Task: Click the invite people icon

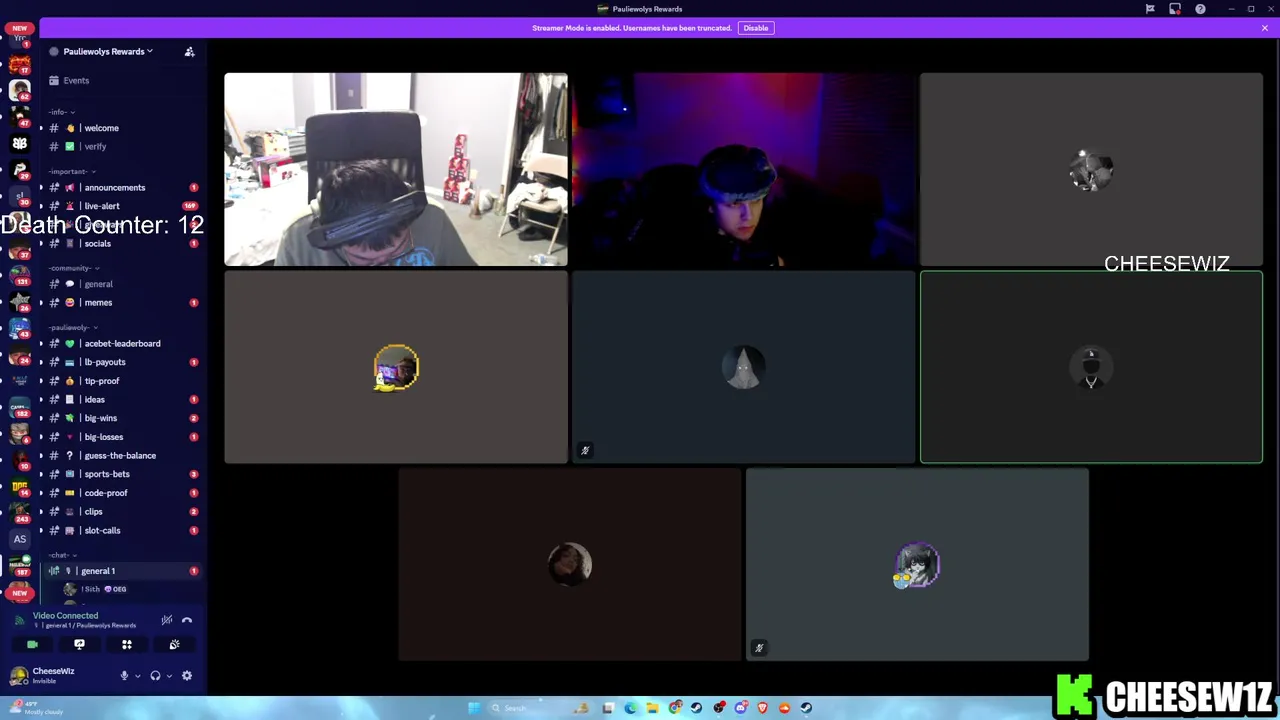Action: pos(189,51)
